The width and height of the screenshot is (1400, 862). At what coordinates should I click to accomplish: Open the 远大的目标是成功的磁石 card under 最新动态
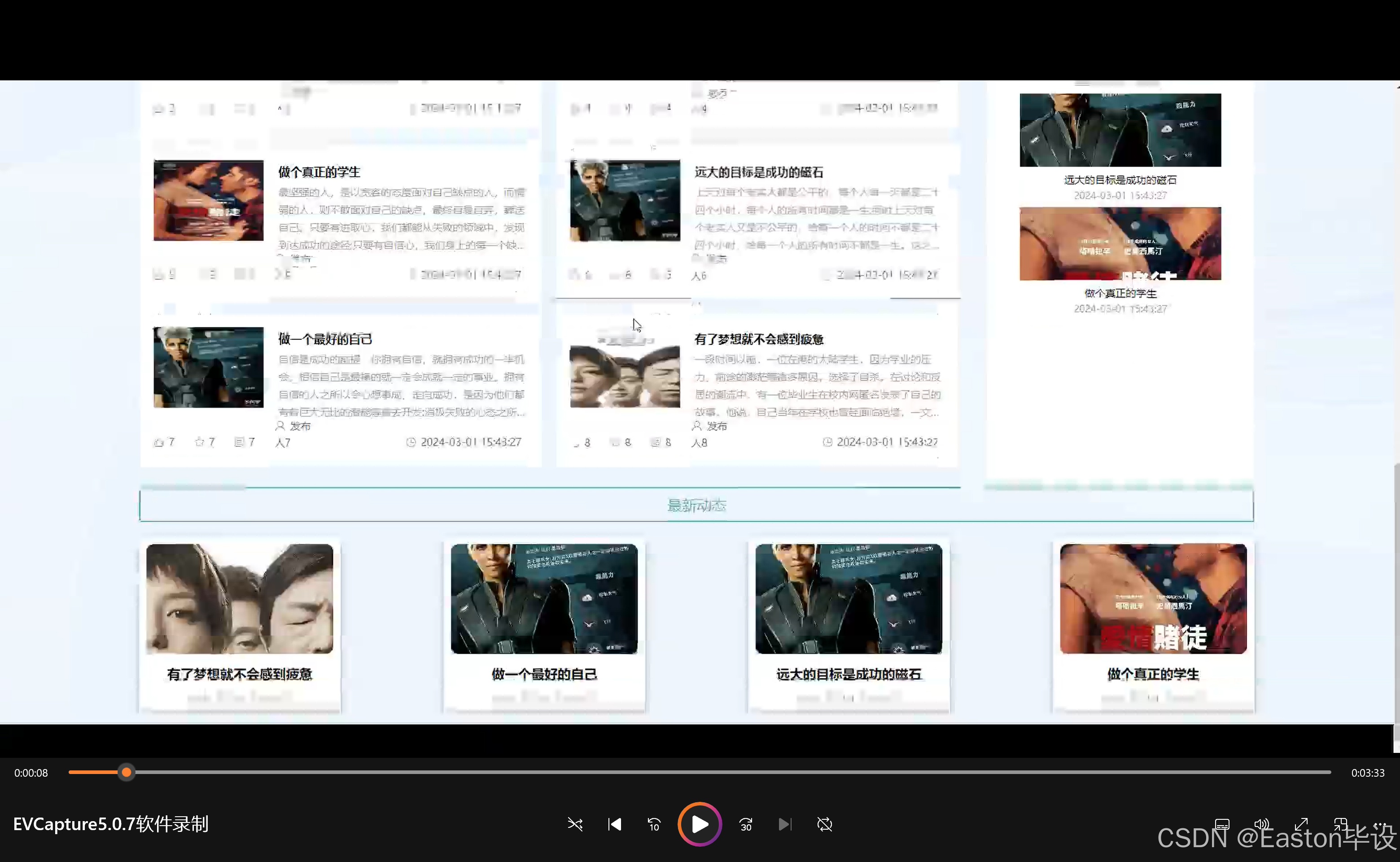pyautogui.click(x=849, y=626)
